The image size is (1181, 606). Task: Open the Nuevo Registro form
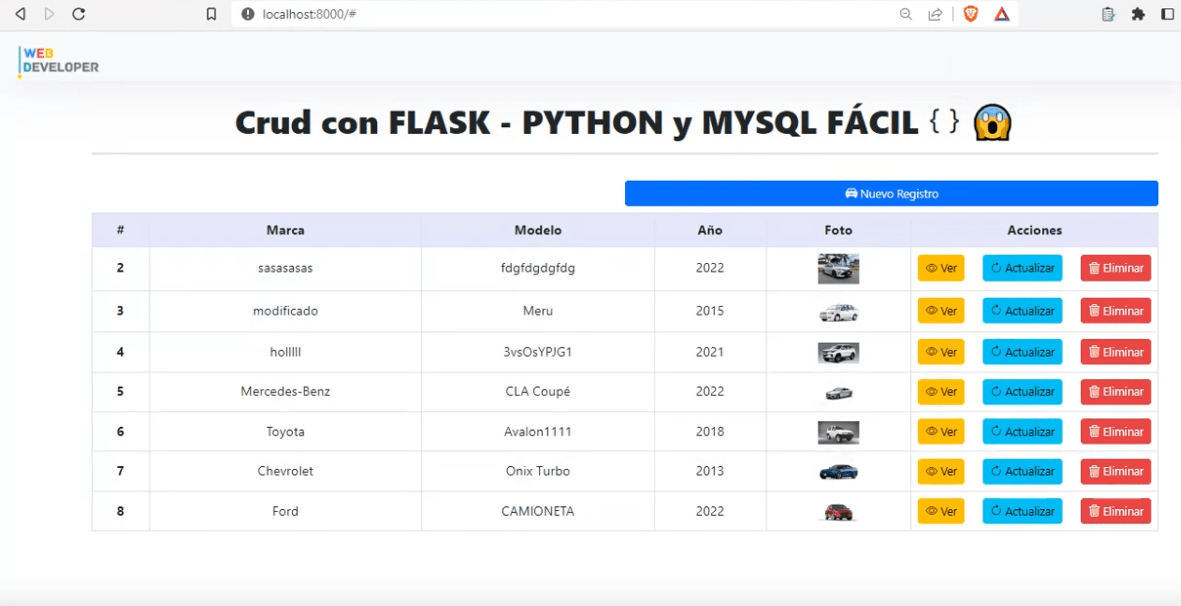pyautogui.click(x=890, y=193)
